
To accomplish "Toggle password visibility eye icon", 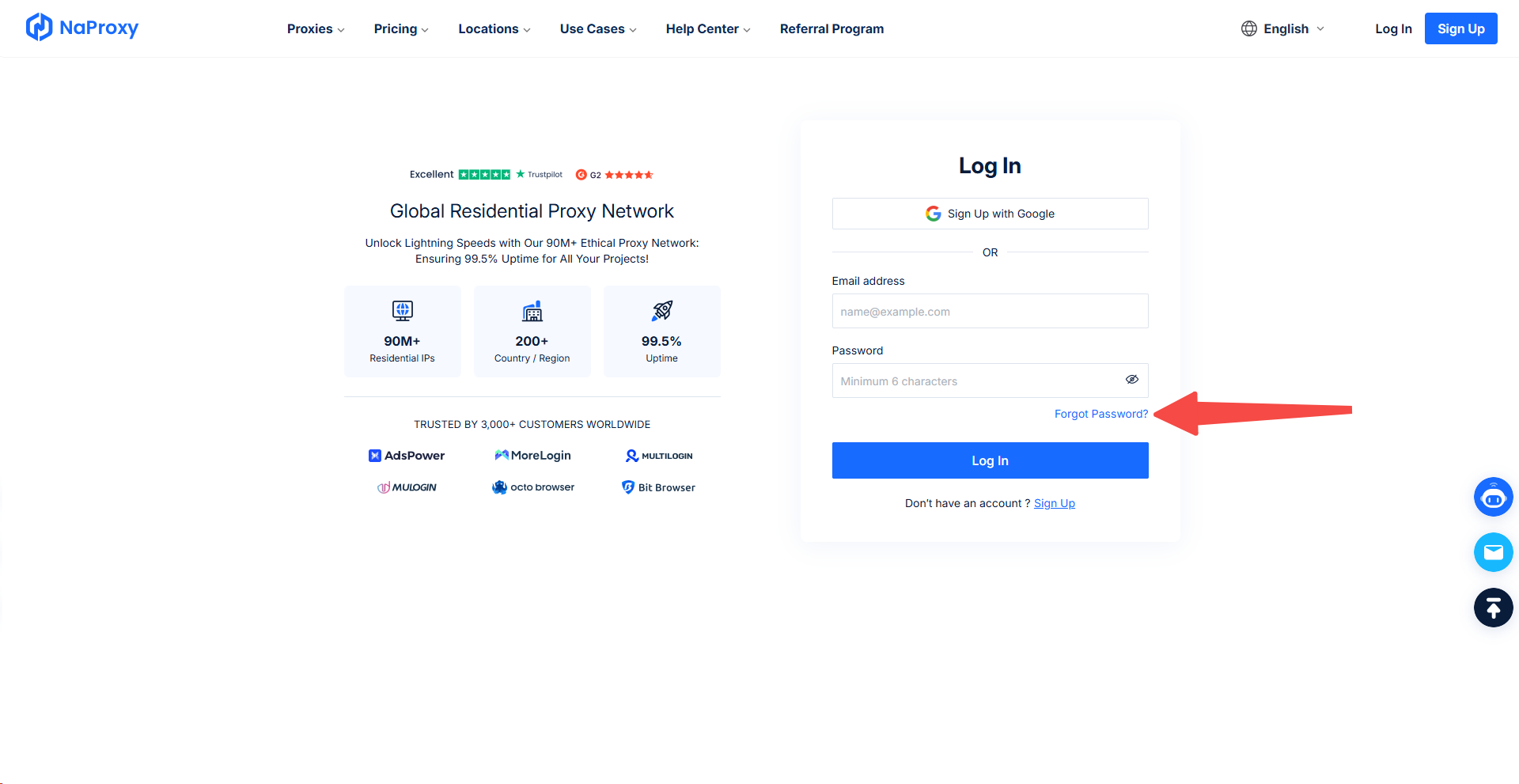I will pyautogui.click(x=1132, y=380).
